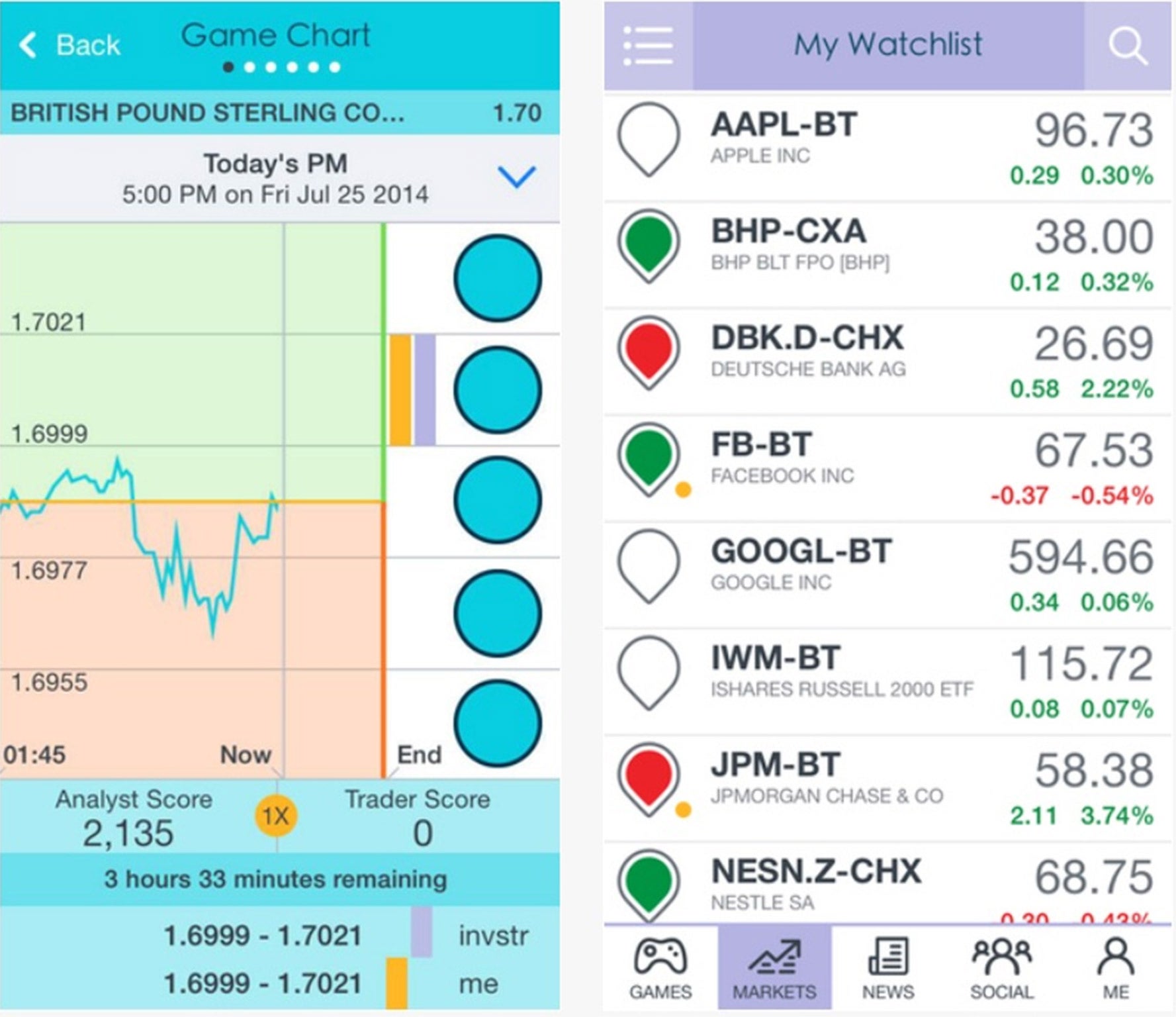Click the AAPL-BT price 96.73
The height and width of the screenshot is (1017, 1176).
coord(1094,130)
